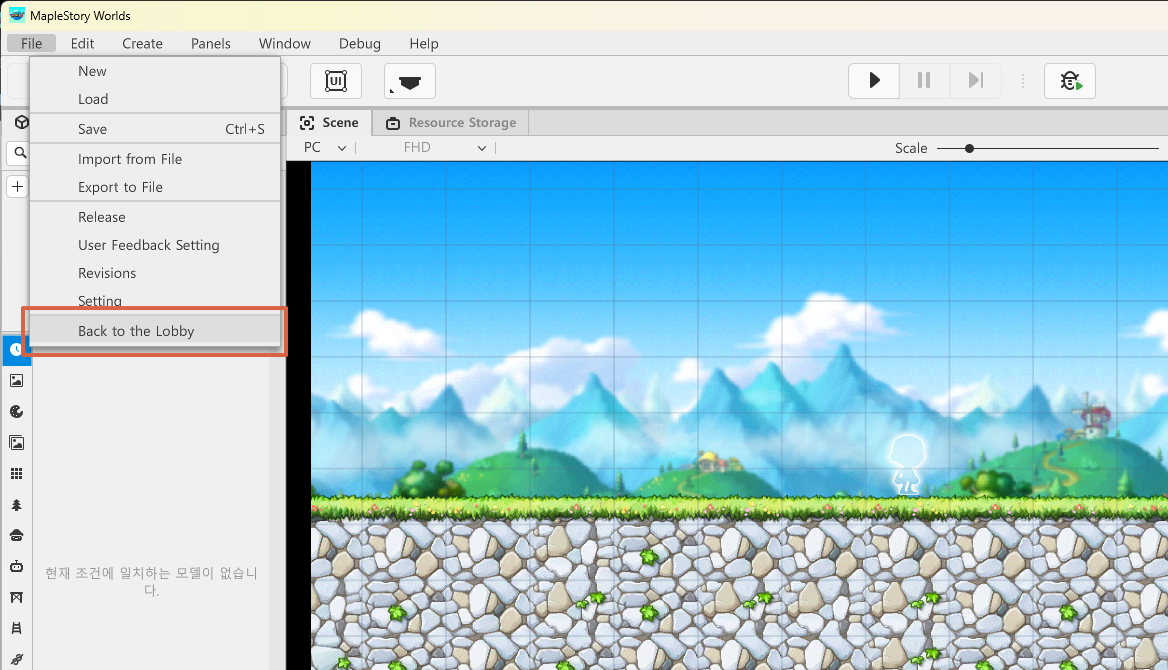Click the toolbar vertical dots handle
Screen dimensions: 1168x670
tap(1023, 80)
